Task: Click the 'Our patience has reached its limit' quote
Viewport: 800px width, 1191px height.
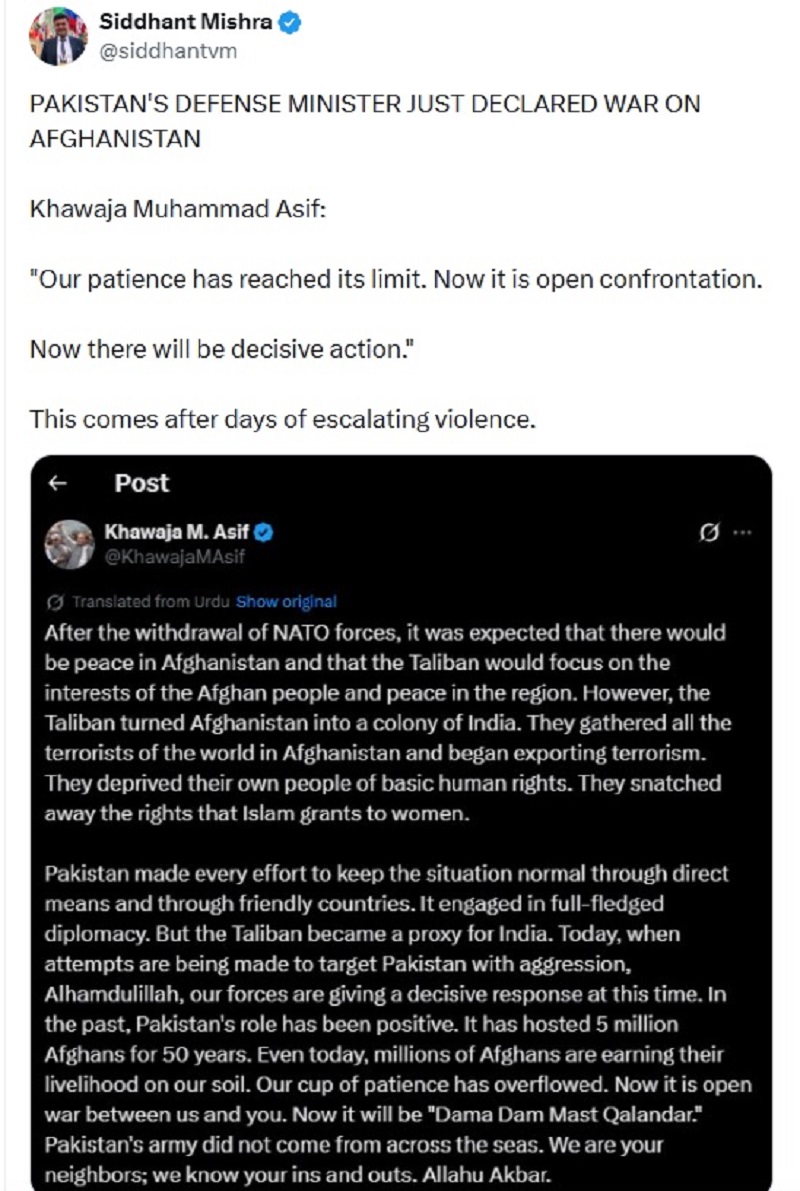Action: [x=395, y=279]
